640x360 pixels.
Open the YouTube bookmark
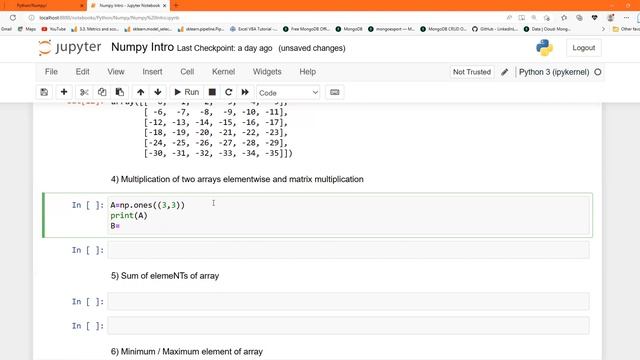[53, 29]
